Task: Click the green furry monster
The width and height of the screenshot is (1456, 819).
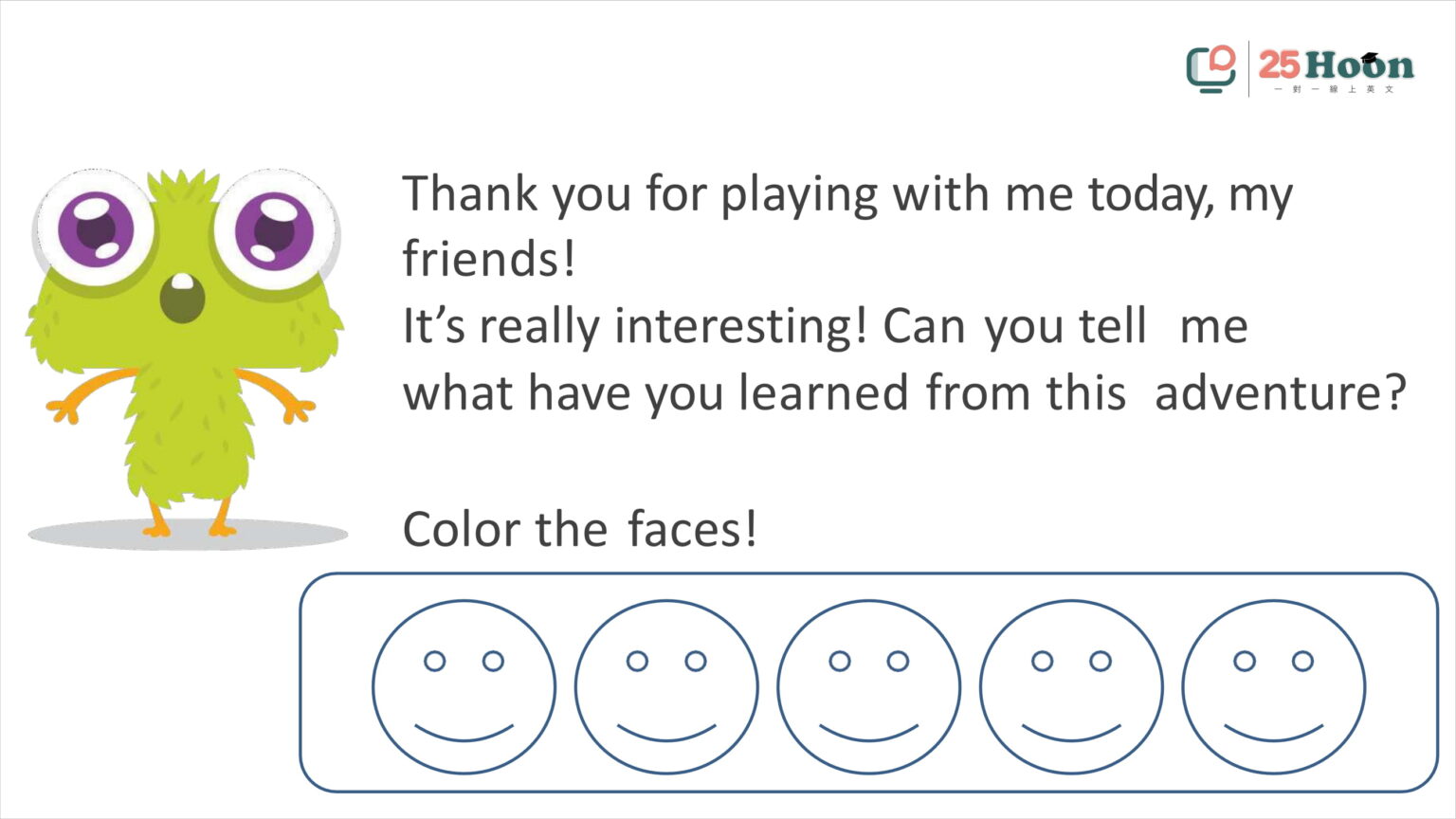Action: (185, 351)
